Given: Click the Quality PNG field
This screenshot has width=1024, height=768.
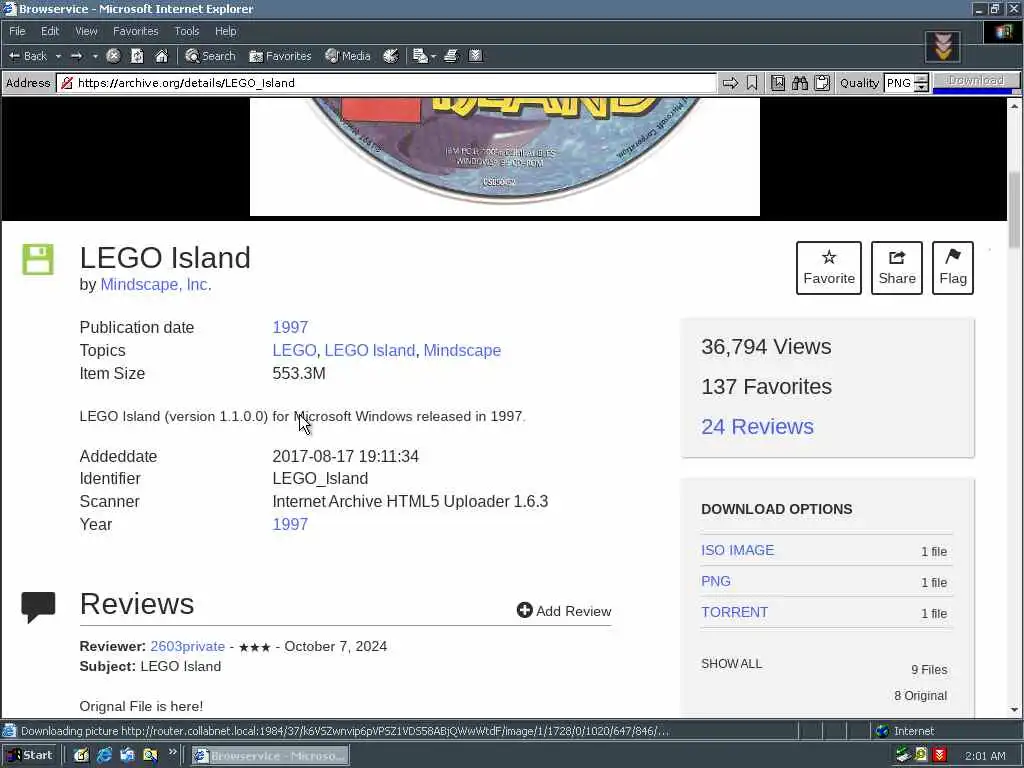Looking at the screenshot, I should [x=899, y=83].
